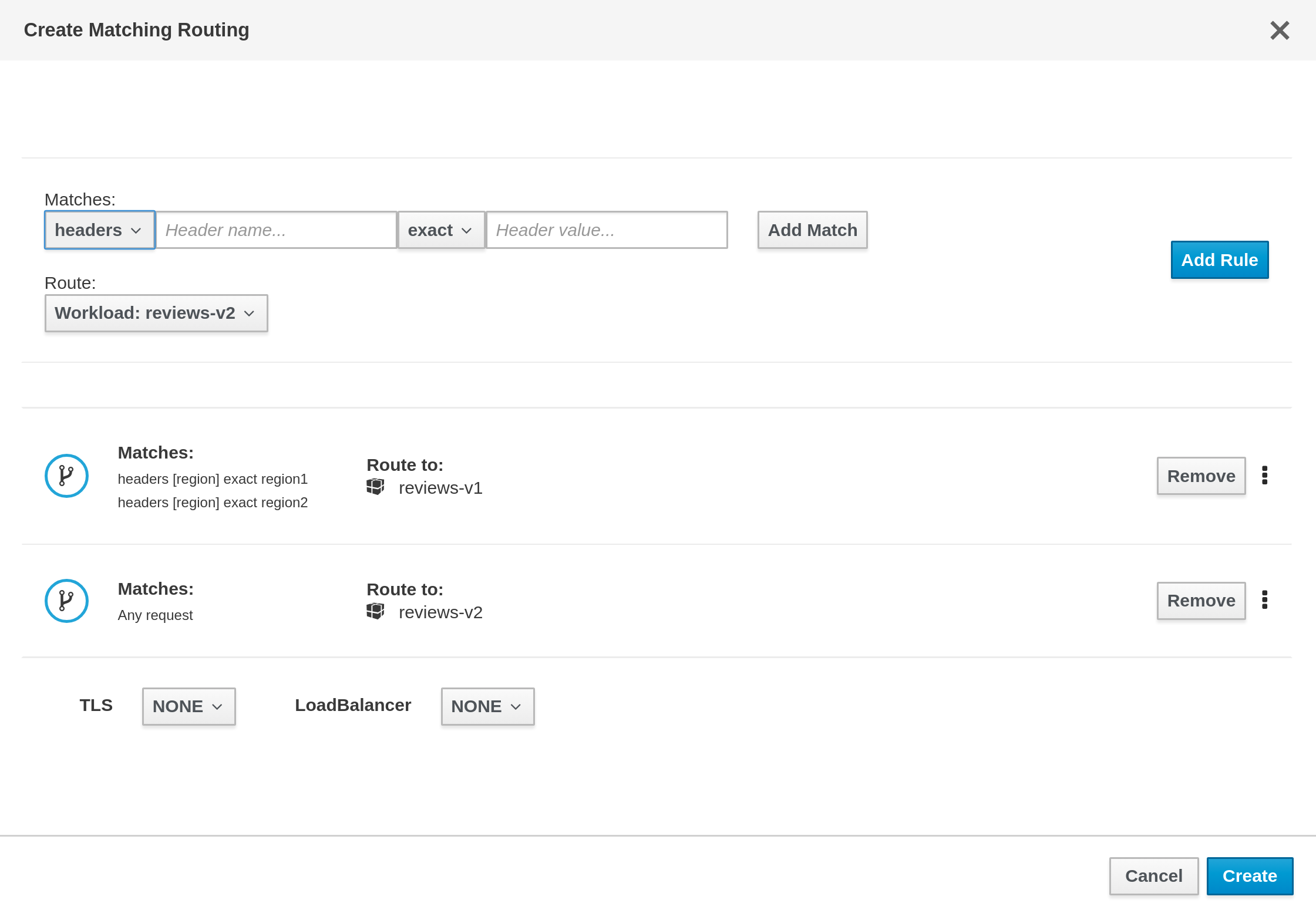Remove the Any request rule
Viewport: 1316px width, 920px height.
[x=1200, y=601]
